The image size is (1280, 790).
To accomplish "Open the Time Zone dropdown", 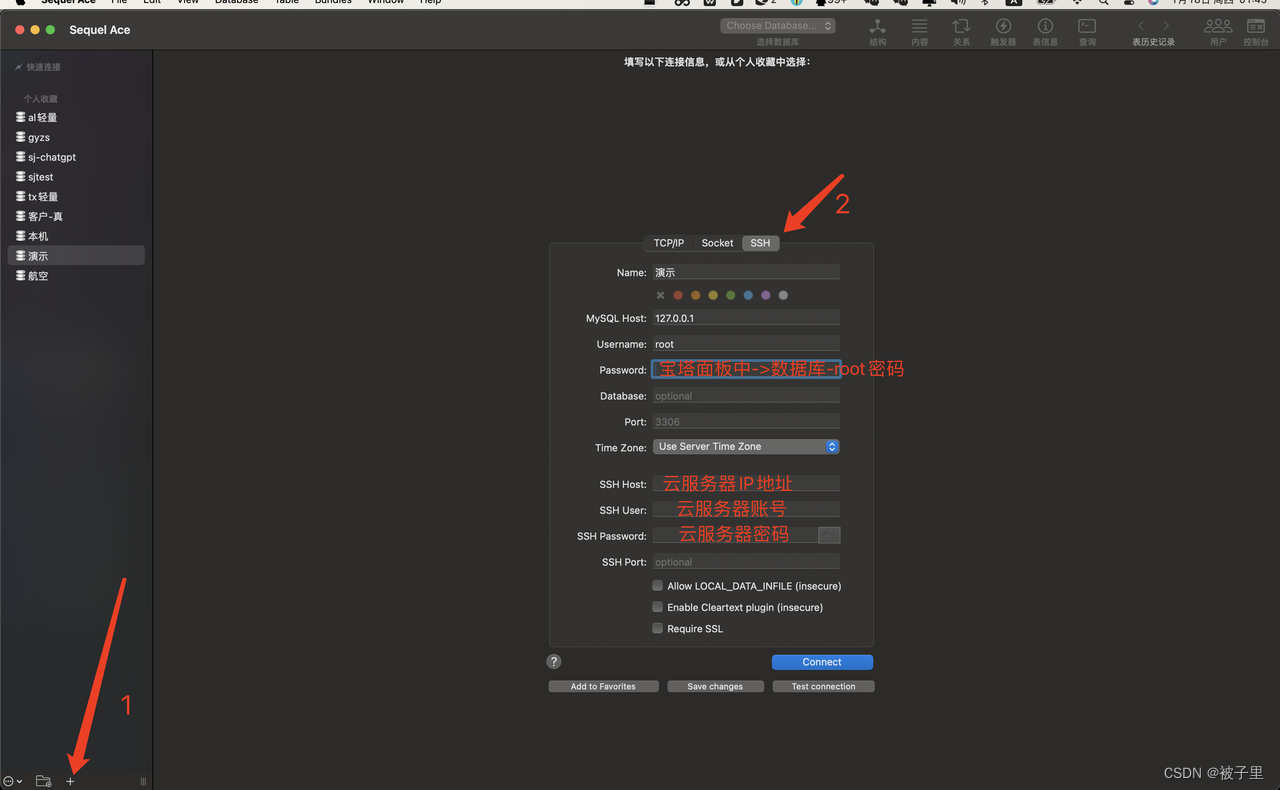I will point(746,447).
